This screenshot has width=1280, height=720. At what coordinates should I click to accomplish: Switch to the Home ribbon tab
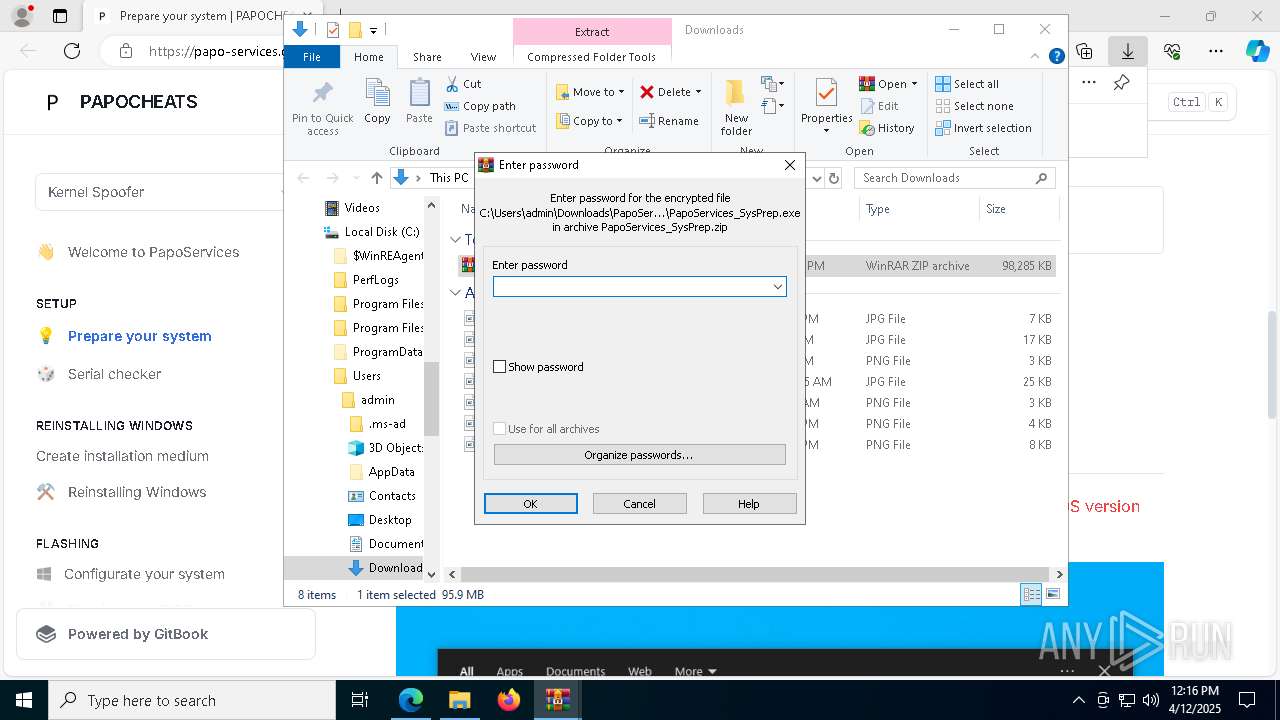pos(368,57)
